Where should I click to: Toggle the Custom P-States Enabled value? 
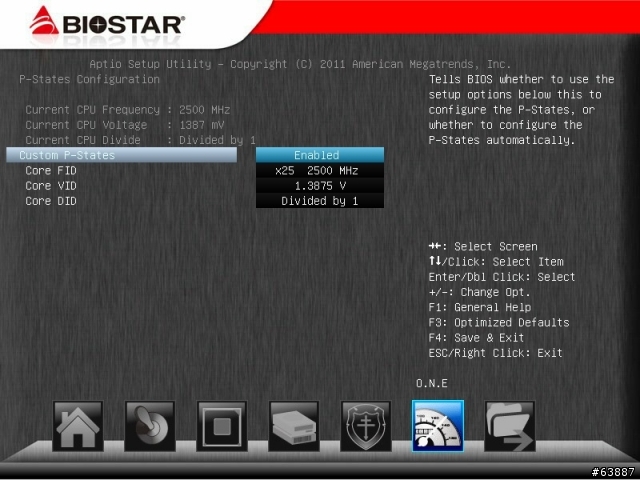click(x=320, y=155)
